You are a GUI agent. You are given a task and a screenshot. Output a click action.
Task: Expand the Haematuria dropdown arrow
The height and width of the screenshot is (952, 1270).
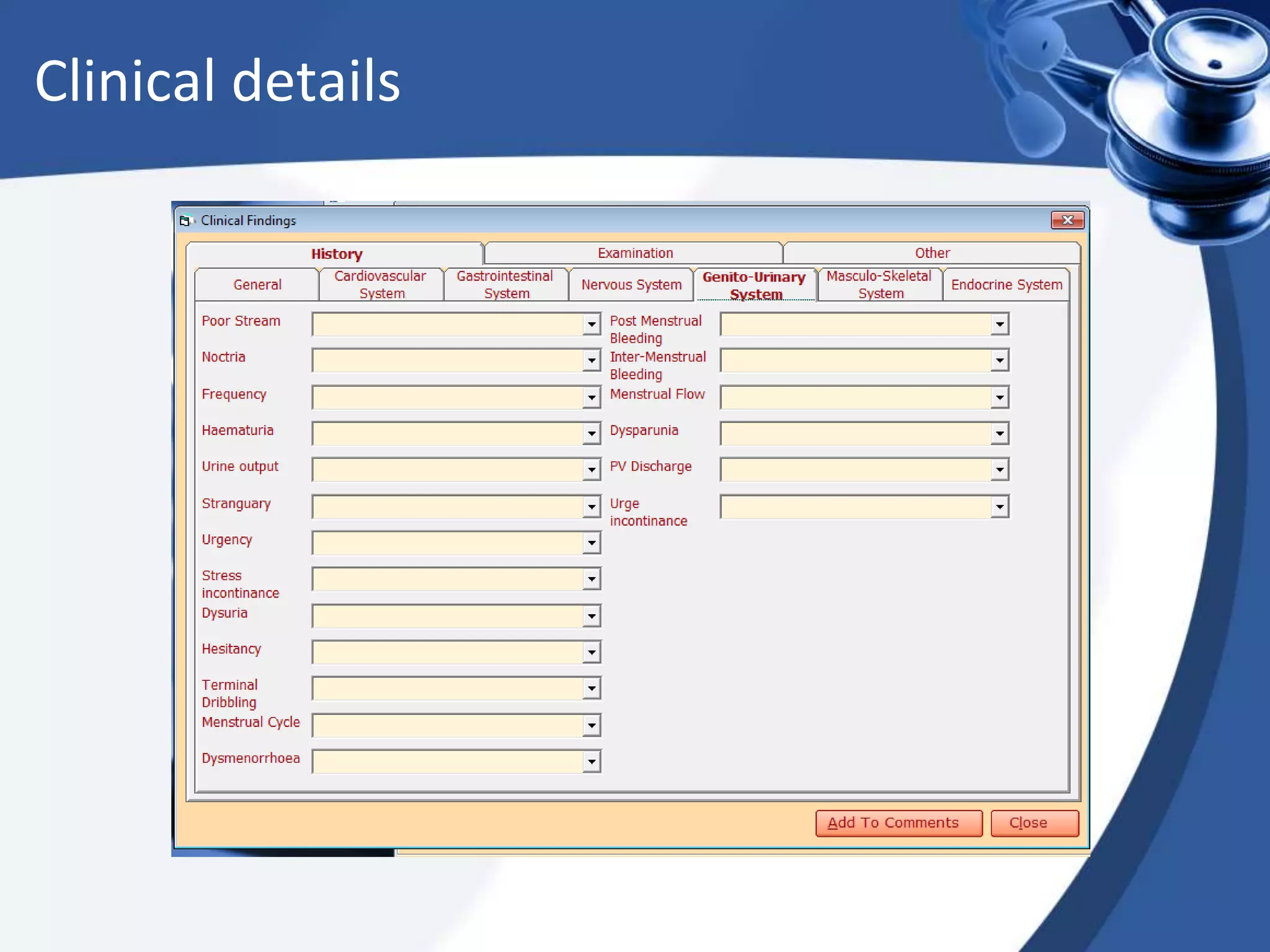click(x=592, y=433)
